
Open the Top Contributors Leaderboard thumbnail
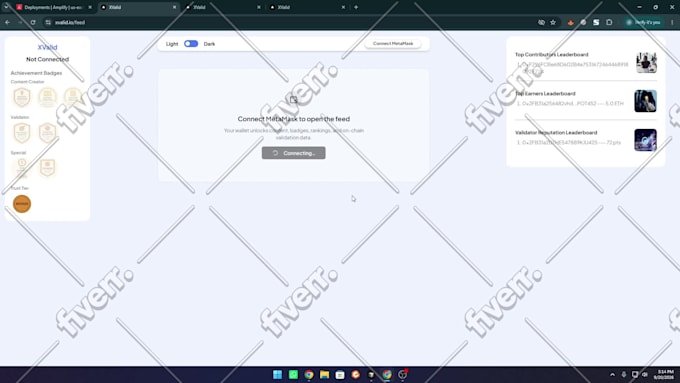click(646, 62)
